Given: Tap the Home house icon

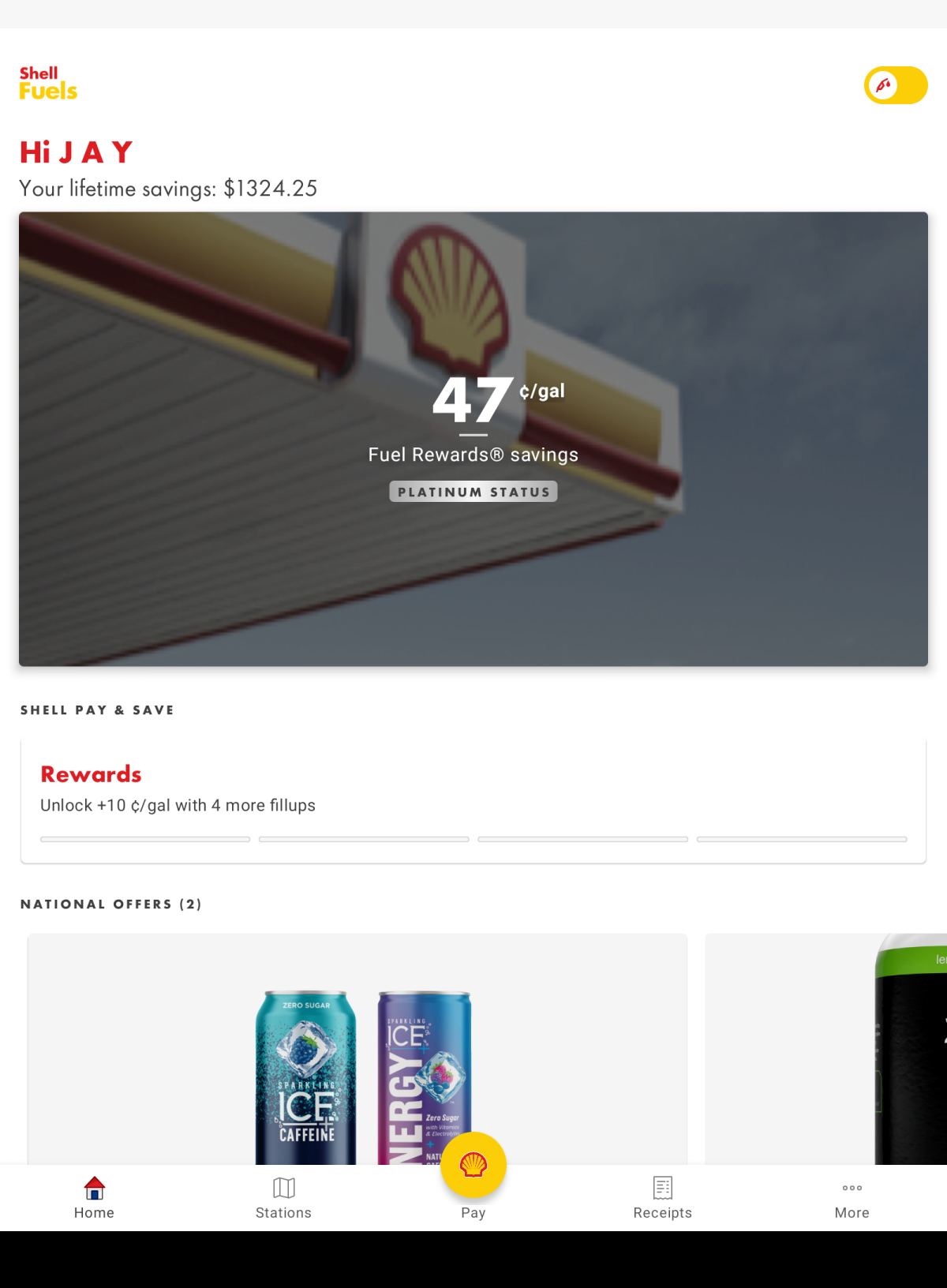Looking at the screenshot, I should click(x=95, y=1188).
